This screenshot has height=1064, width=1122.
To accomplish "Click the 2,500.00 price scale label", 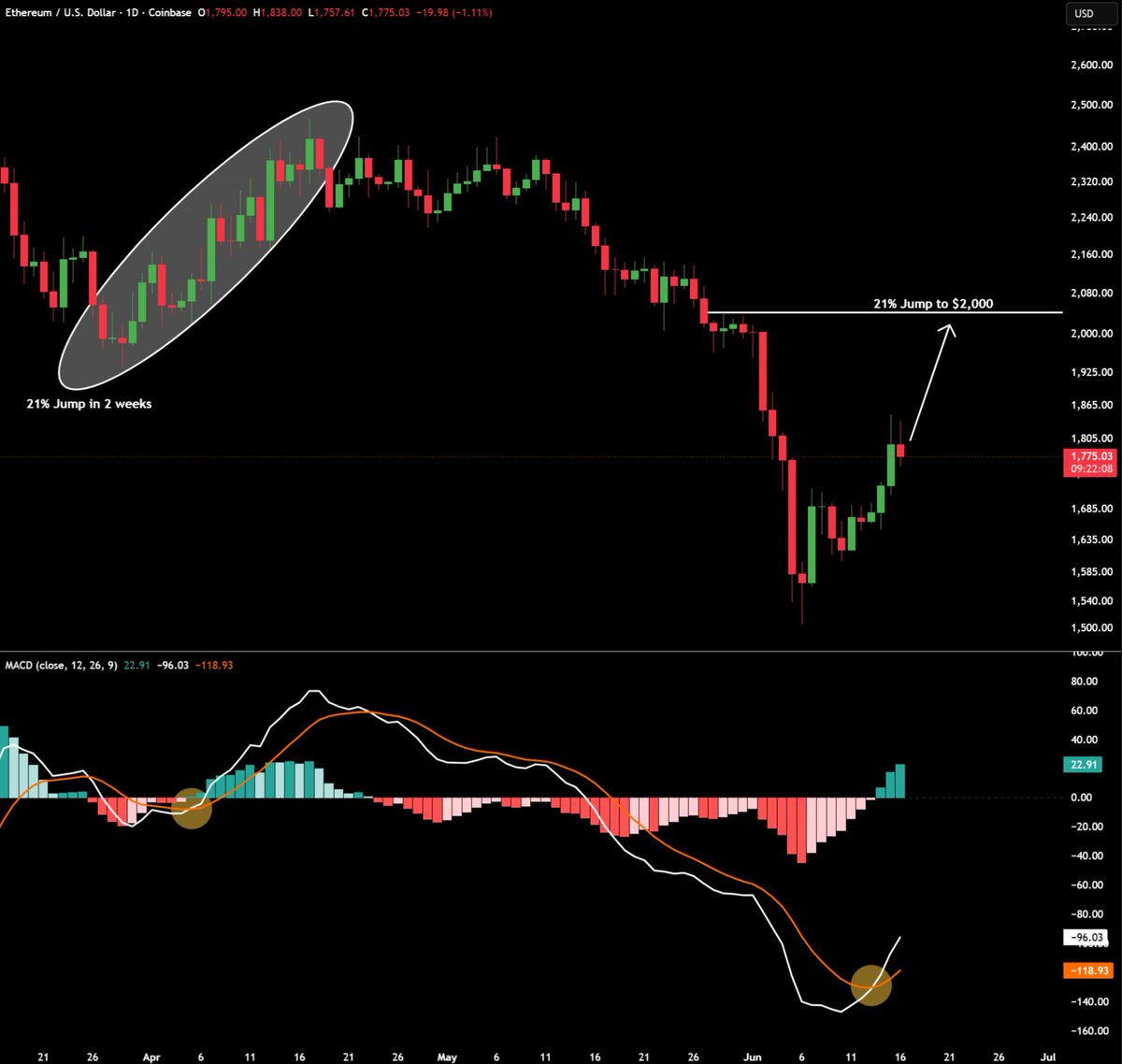I will (x=1092, y=105).
